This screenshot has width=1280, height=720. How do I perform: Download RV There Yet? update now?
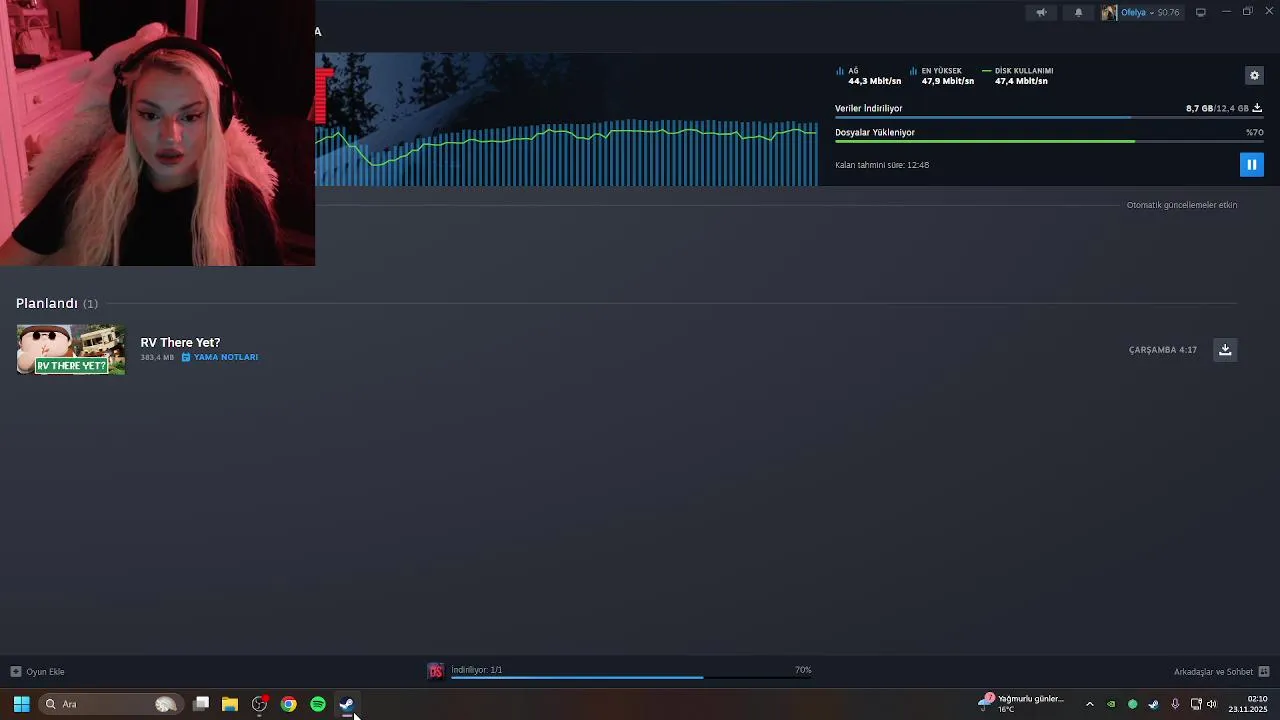(x=1225, y=349)
